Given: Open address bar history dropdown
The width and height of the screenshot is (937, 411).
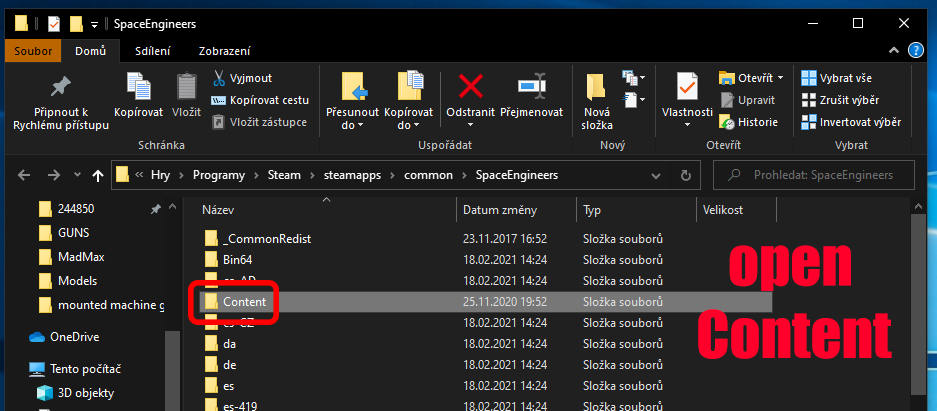Looking at the screenshot, I should click(656, 176).
